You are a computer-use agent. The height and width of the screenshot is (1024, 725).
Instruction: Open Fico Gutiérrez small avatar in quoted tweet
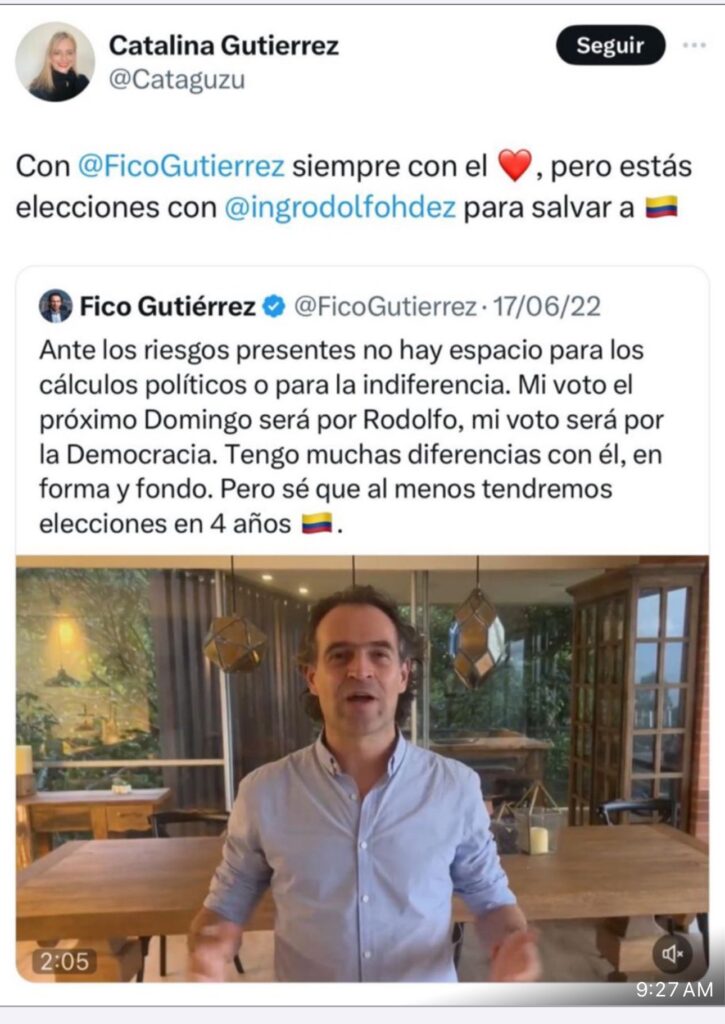56,306
